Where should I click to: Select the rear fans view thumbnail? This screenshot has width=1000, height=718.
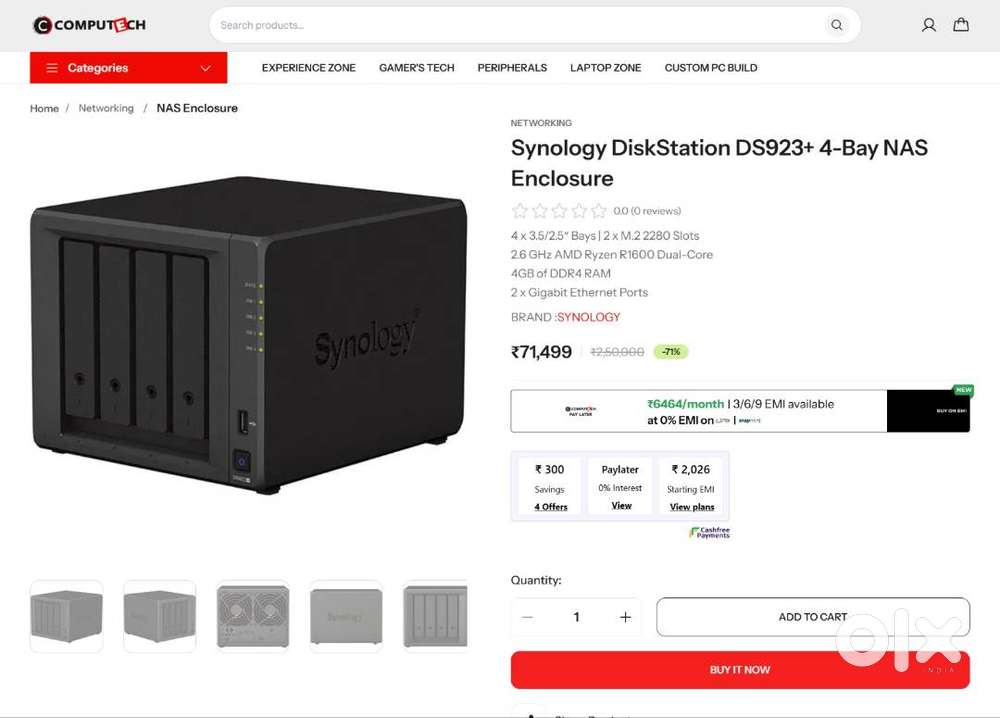253,616
